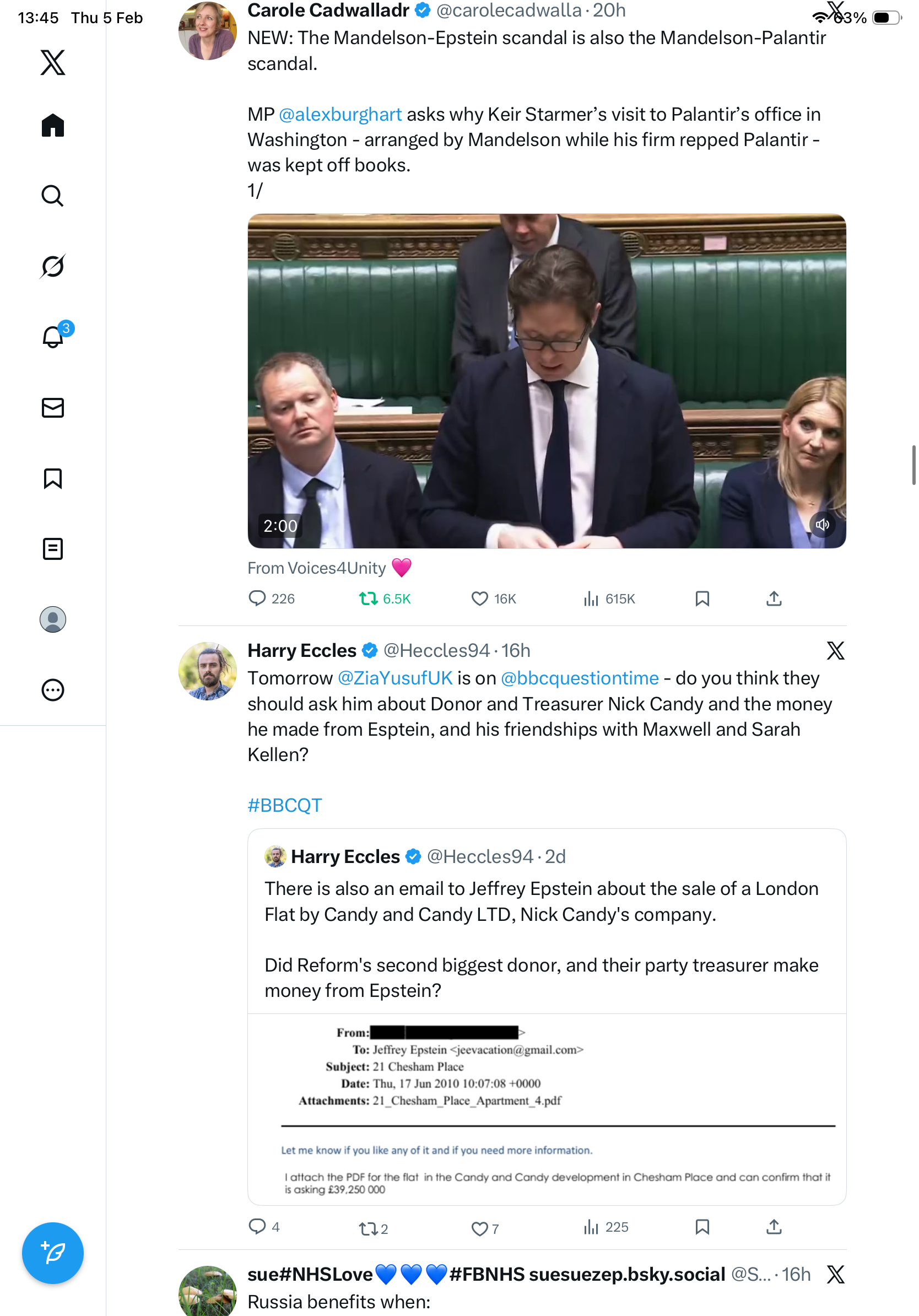This screenshot has width=919, height=1316.
Task: Open the quoted Epstein email image
Action: click(x=547, y=1108)
